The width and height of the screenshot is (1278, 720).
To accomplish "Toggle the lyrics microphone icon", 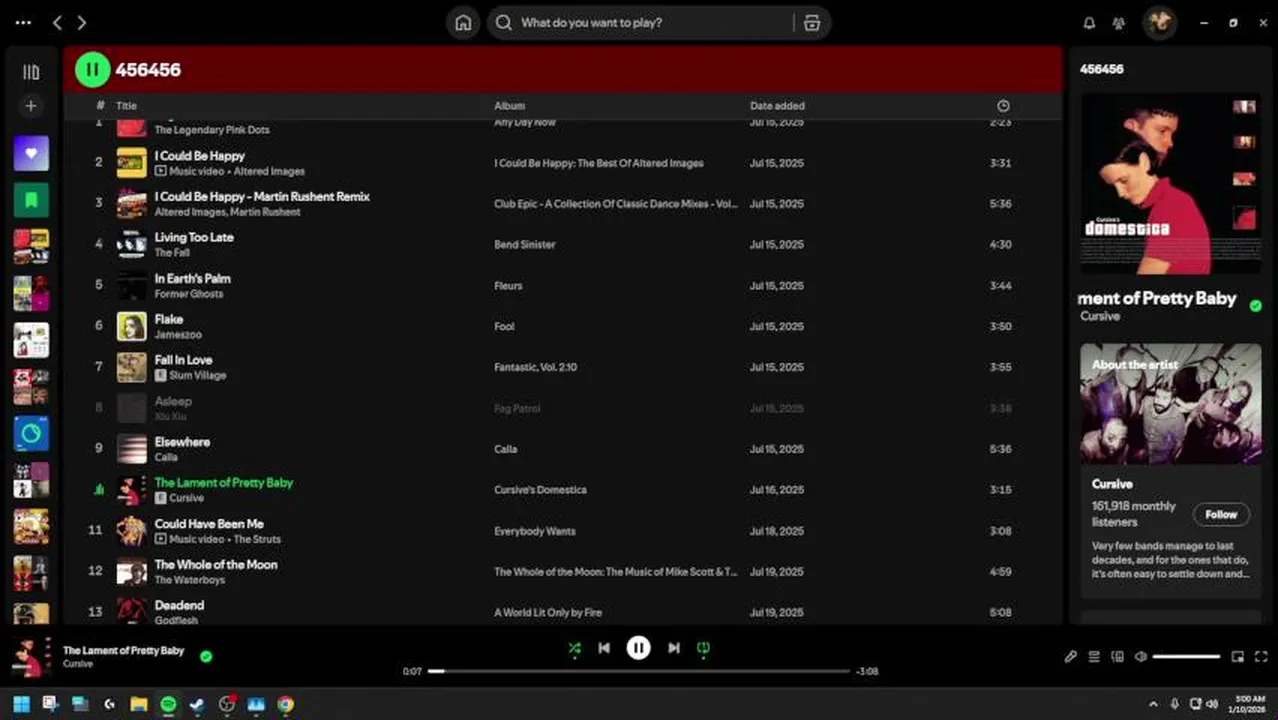I will coord(1070,657).
